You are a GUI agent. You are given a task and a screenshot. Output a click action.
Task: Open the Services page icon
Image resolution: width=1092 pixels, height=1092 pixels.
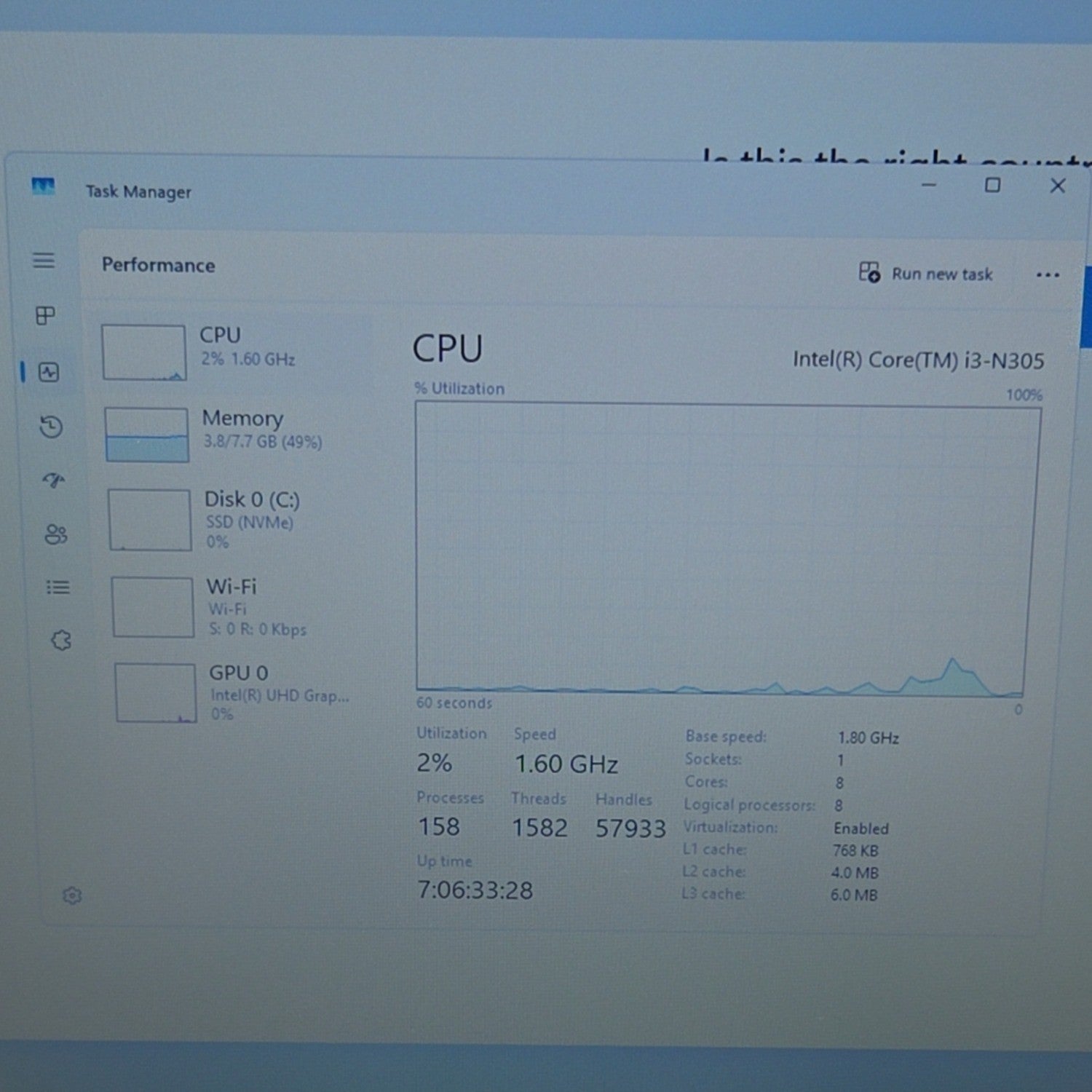click(x=61, y=641)
